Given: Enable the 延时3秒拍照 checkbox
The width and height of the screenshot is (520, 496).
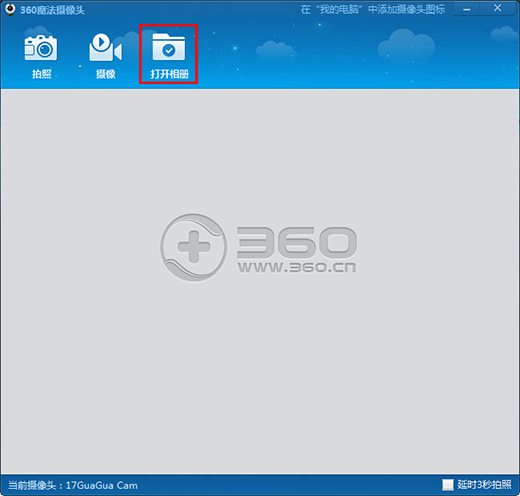Looking at the screenshot, I should point(448,485).
